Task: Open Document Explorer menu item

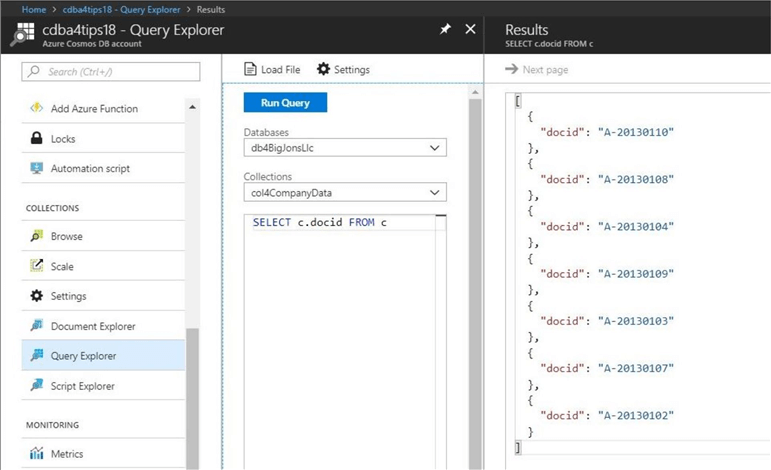Action: click(x=103, y=325)
